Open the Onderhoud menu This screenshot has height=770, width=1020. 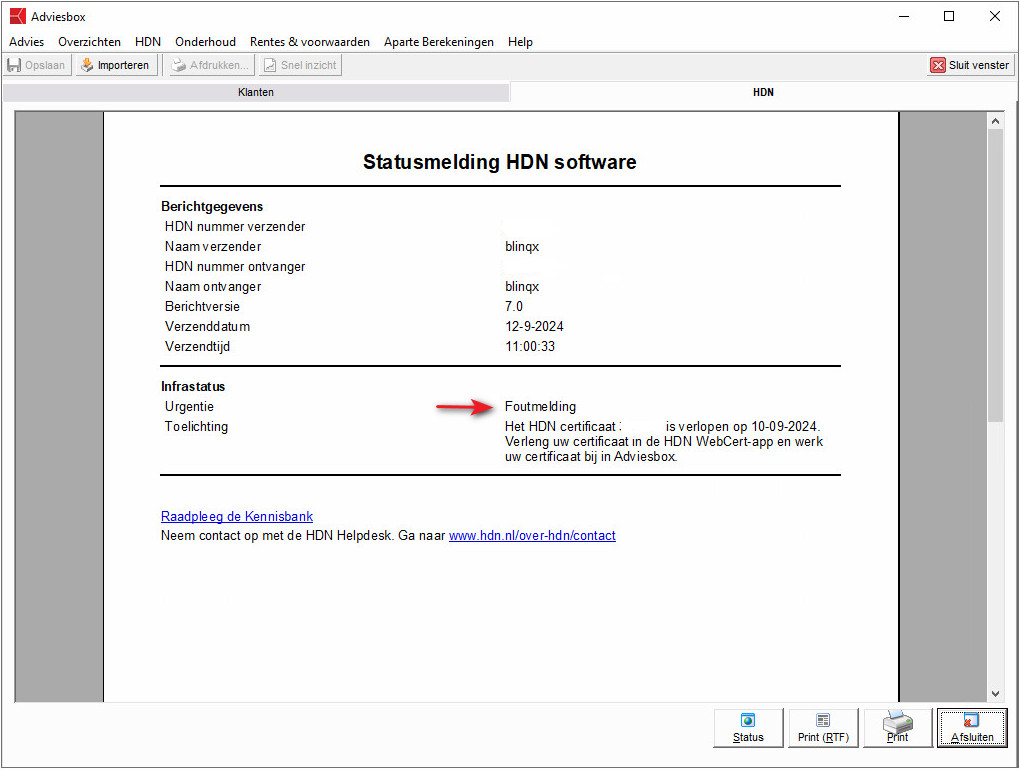[205, 42]
